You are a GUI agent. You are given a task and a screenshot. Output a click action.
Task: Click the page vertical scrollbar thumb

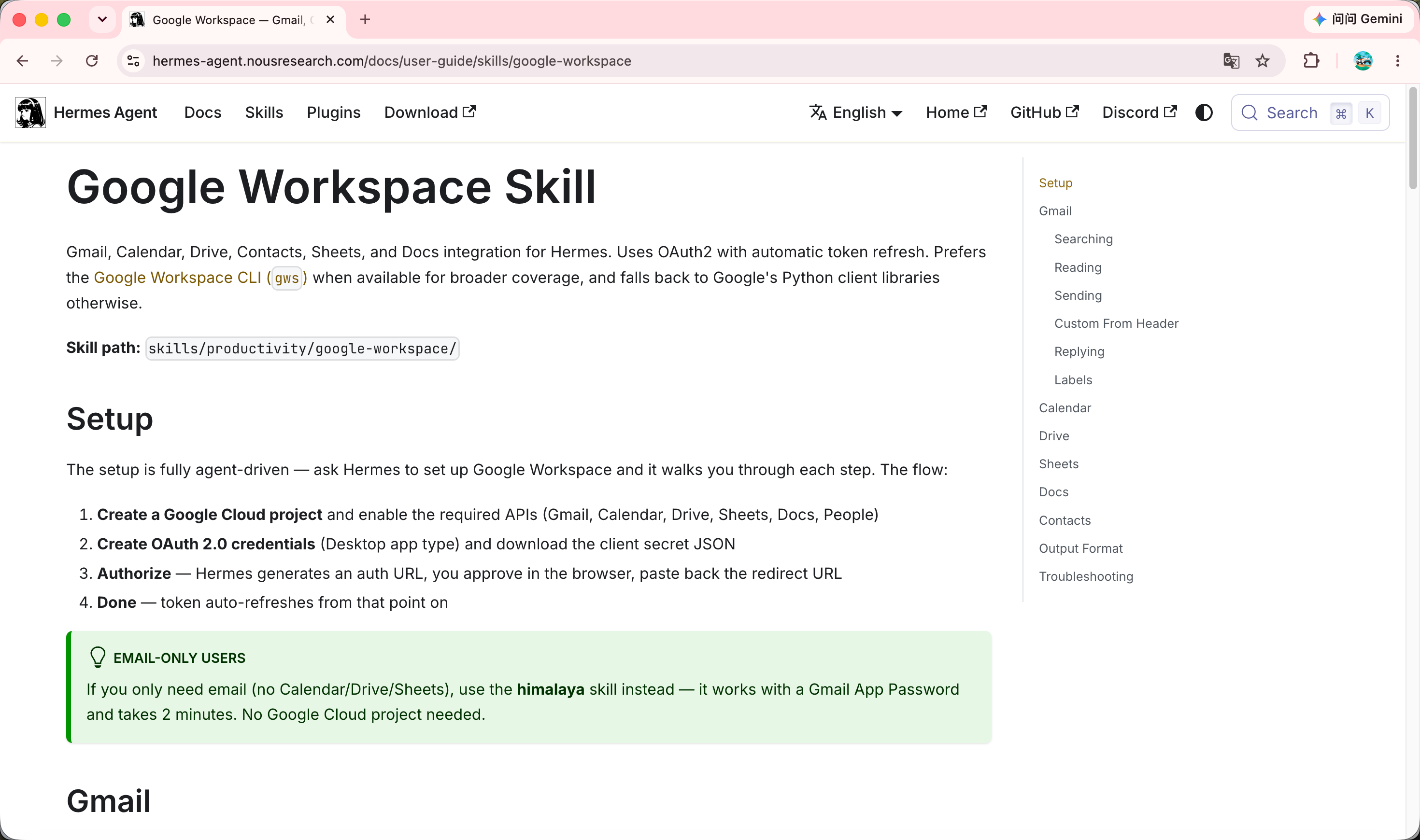(1413, 138)
